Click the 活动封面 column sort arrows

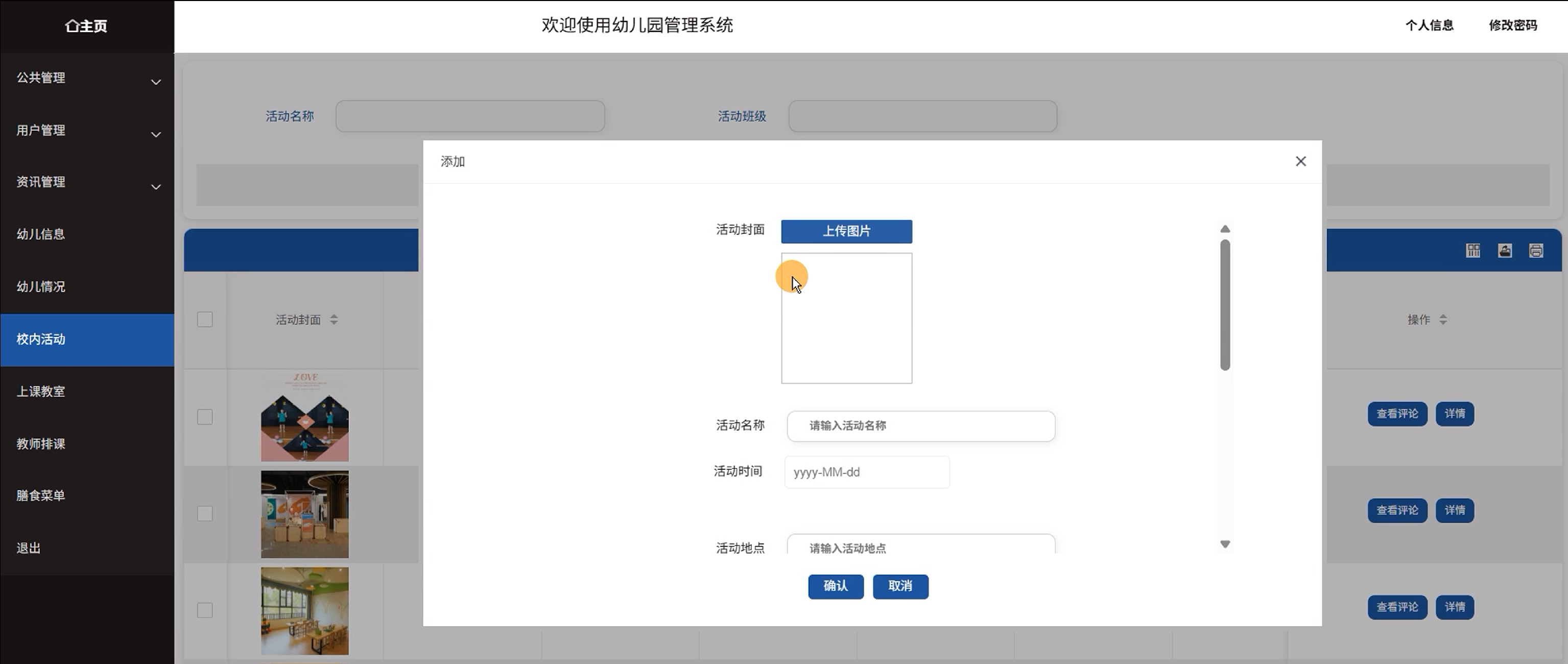[x=334, y=320]
